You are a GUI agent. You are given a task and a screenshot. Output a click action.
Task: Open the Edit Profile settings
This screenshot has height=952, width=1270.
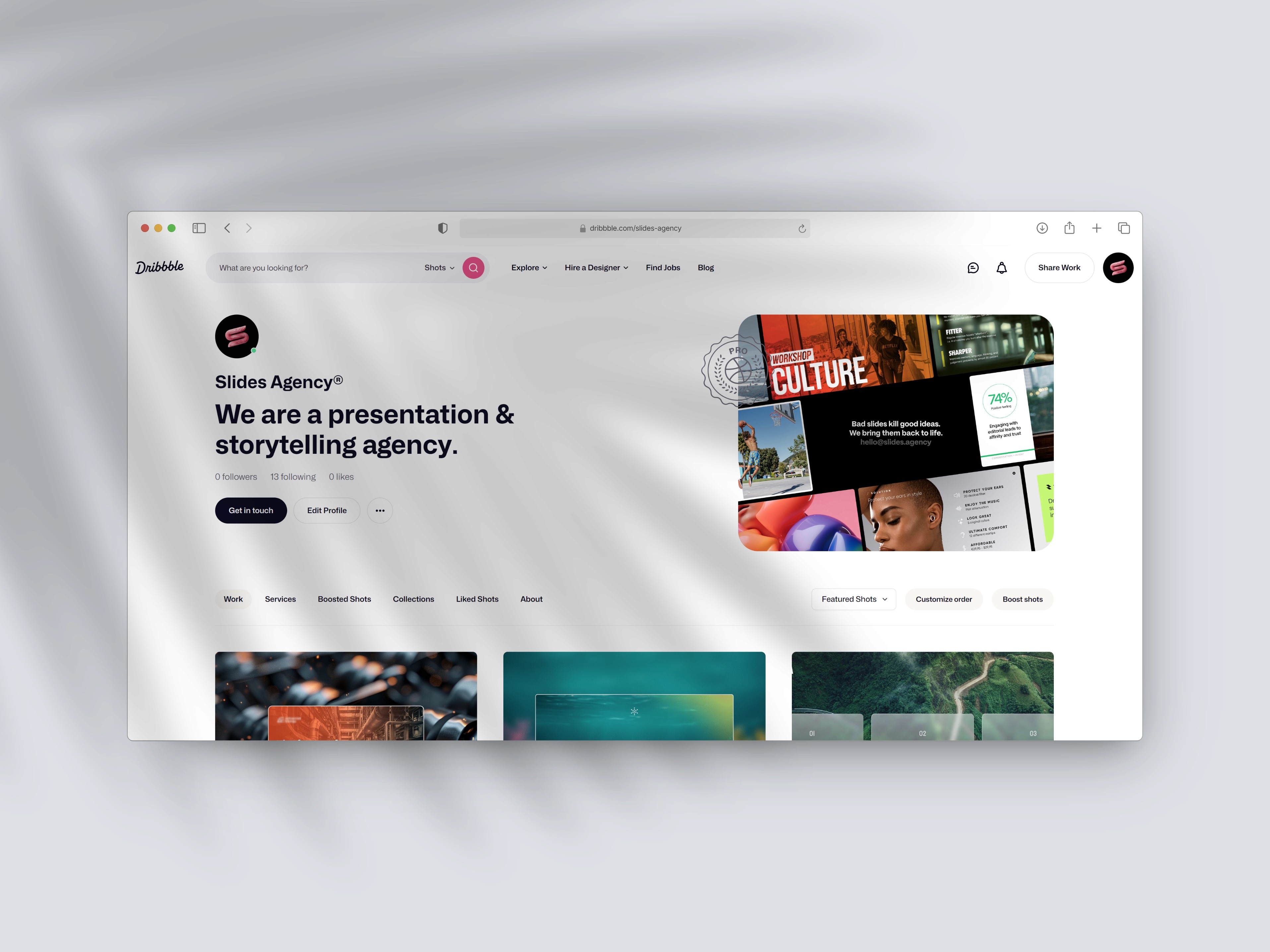coord(327,510)
